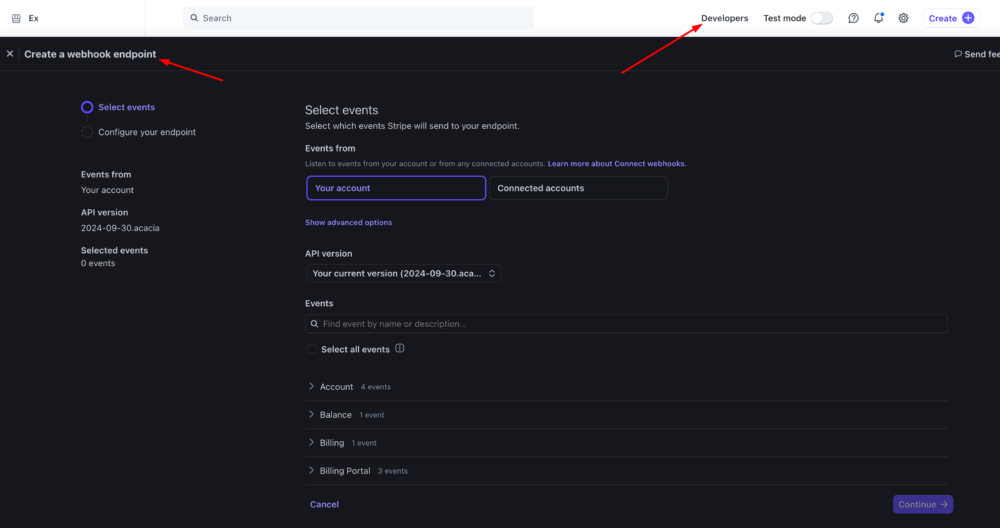1000x528 pixels.
Task: Click the help question mark icon
Action: tap(853, 18)
